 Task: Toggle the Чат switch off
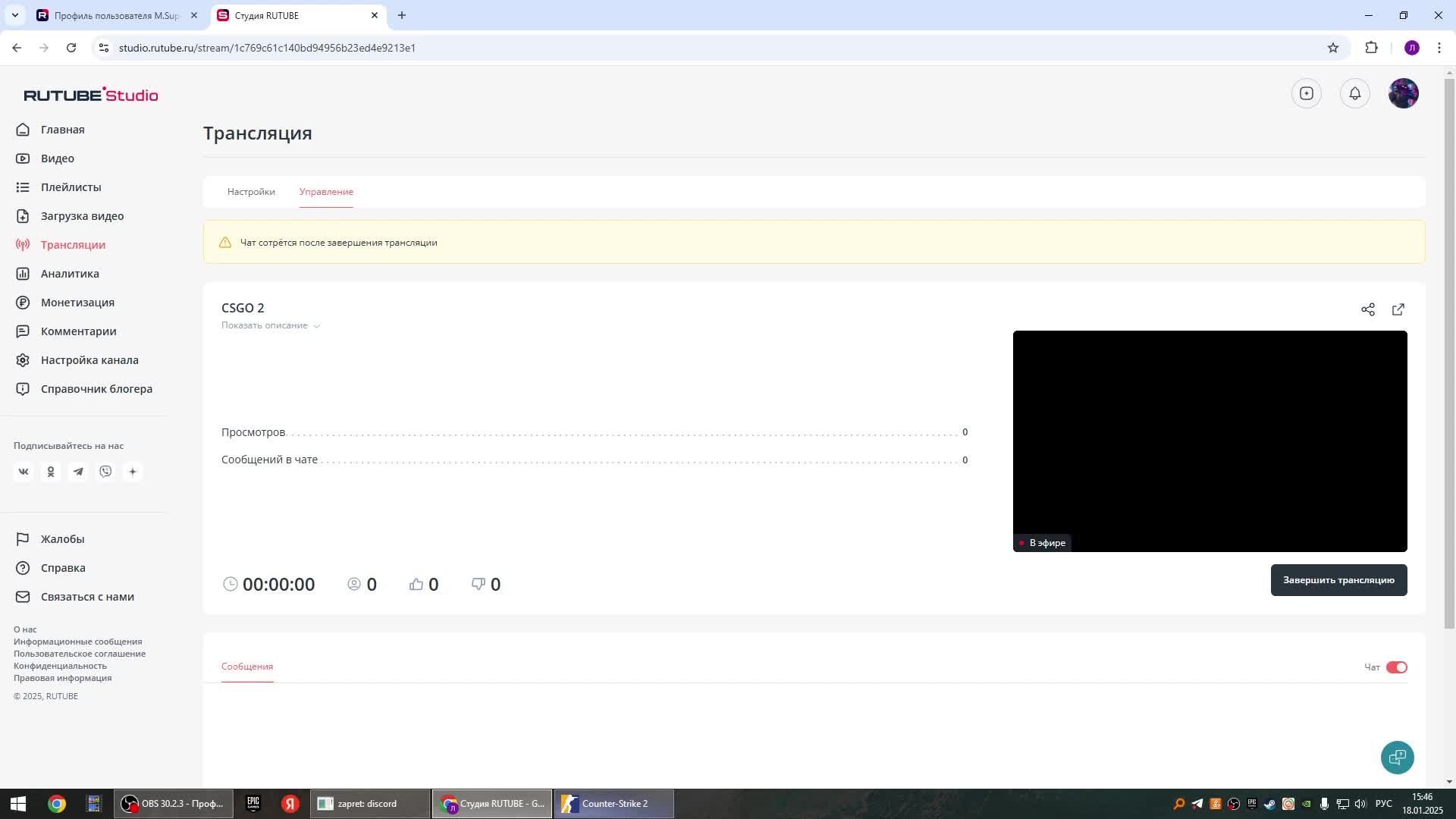(x=1396, y=667)
